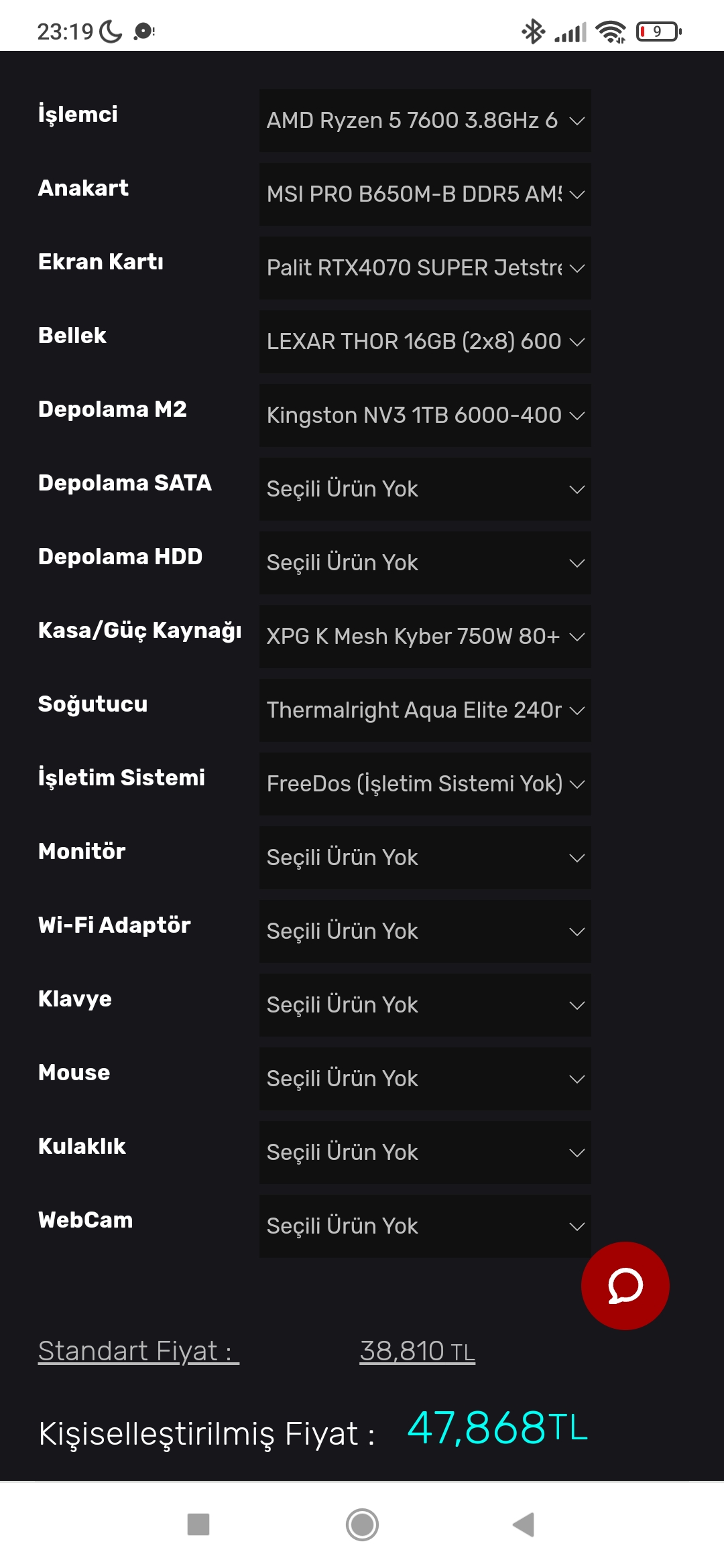Click the 38,810 TL standard price
Screen dimensions: 724x1568
click(x=417, y=1351)
